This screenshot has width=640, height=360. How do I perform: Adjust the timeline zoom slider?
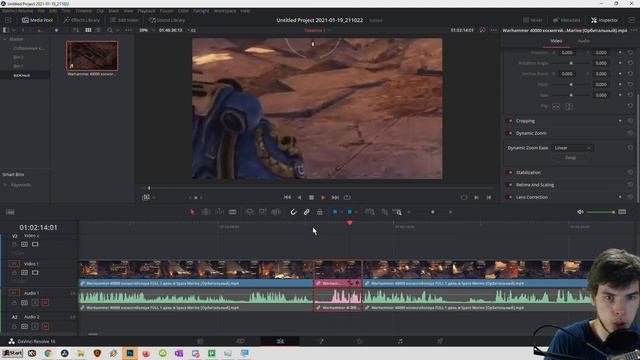click(x=432, y=212)
